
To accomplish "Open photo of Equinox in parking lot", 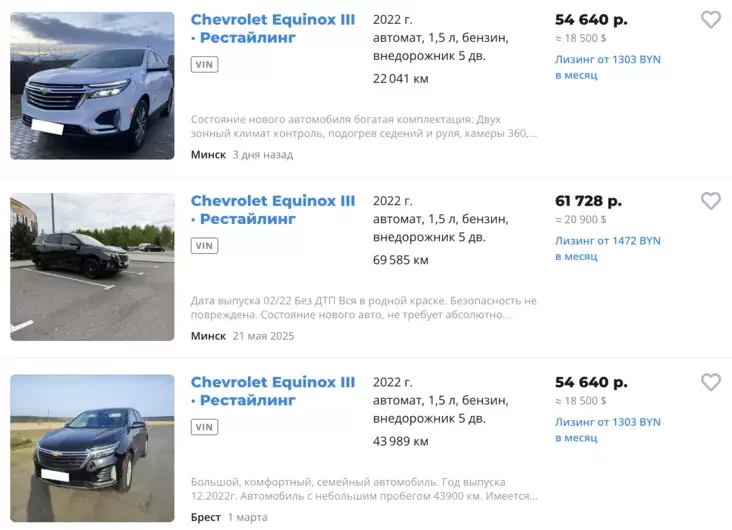I will point(92,267).
